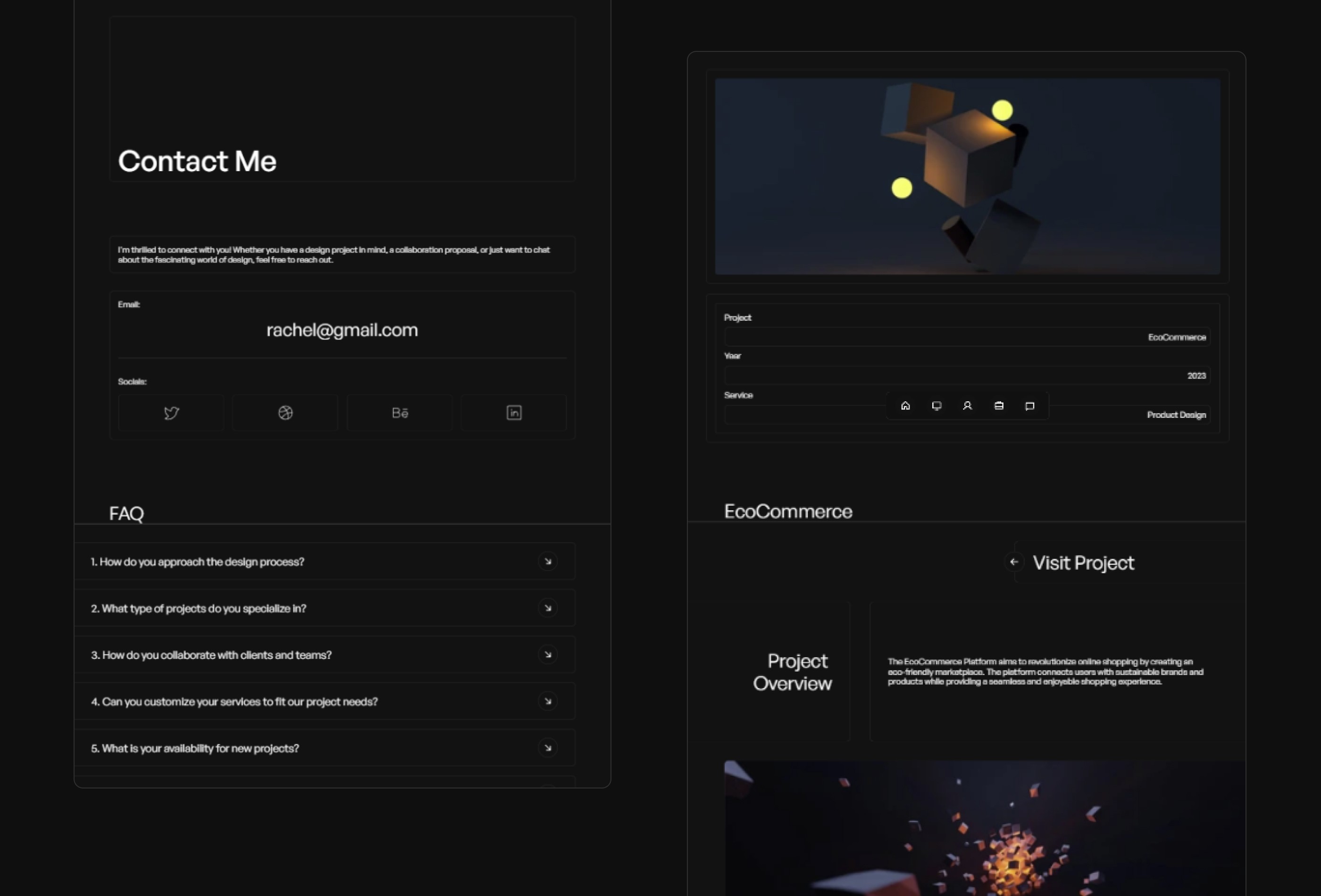Click the back arrow beside Visit Project
The width and height of the screenshot is (1321, 896).
pyautogui.click(x=1014, y=562)
